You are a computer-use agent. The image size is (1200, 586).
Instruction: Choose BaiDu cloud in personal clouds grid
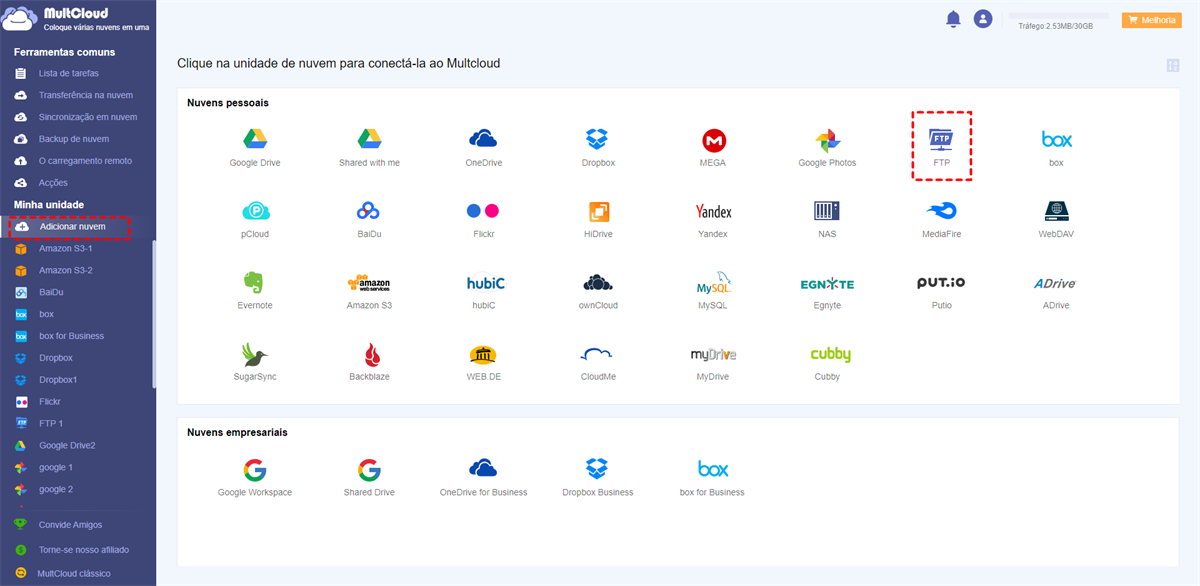(x=369, y=218)
